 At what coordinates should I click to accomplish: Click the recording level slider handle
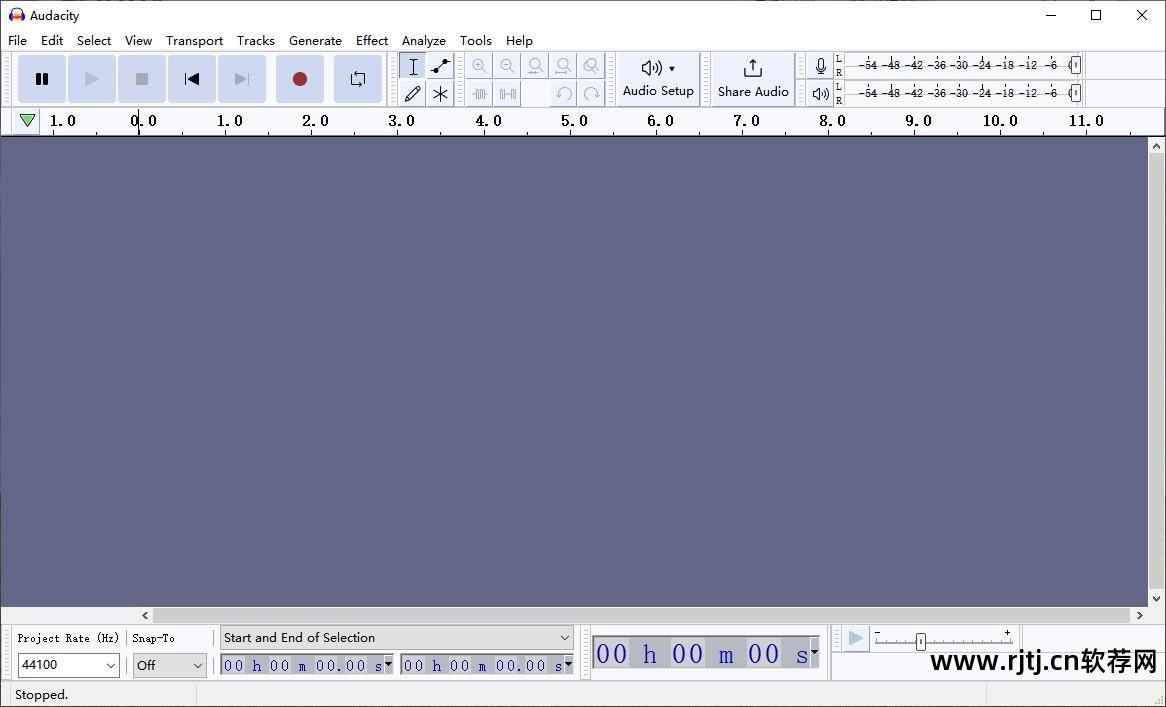click(1075, 65)
